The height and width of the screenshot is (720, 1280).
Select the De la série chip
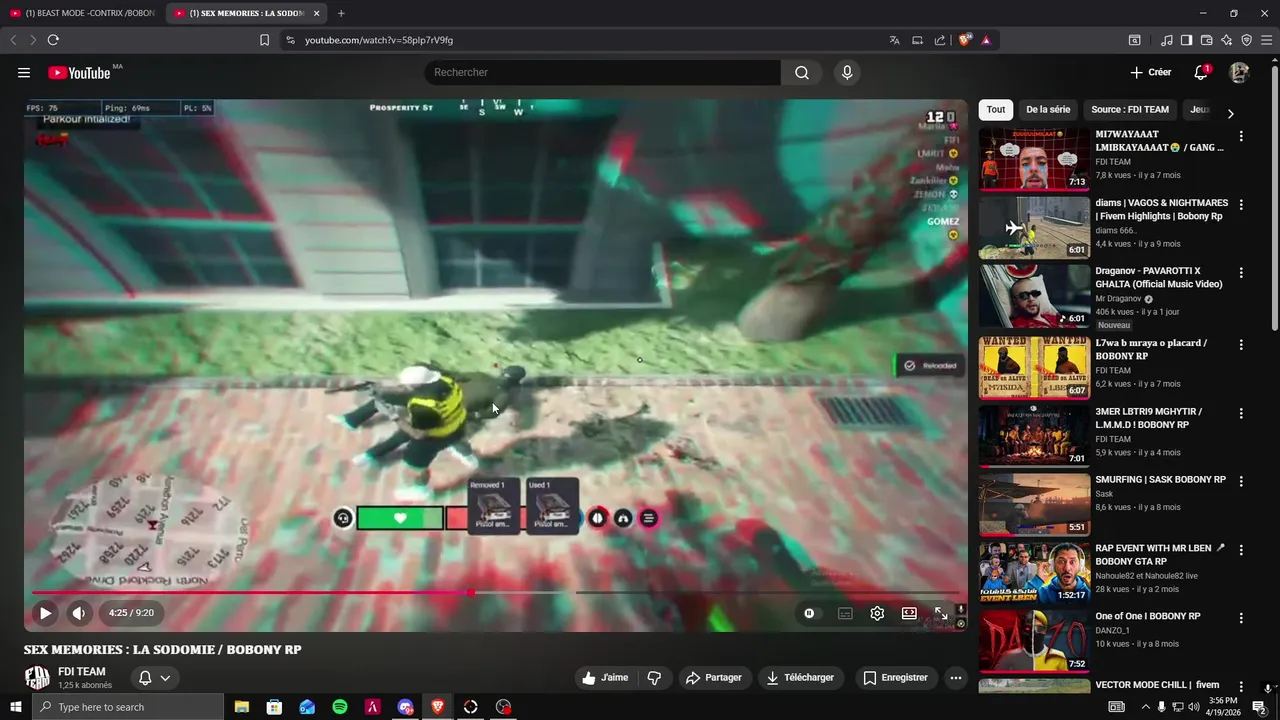[x=1048, y=109]
